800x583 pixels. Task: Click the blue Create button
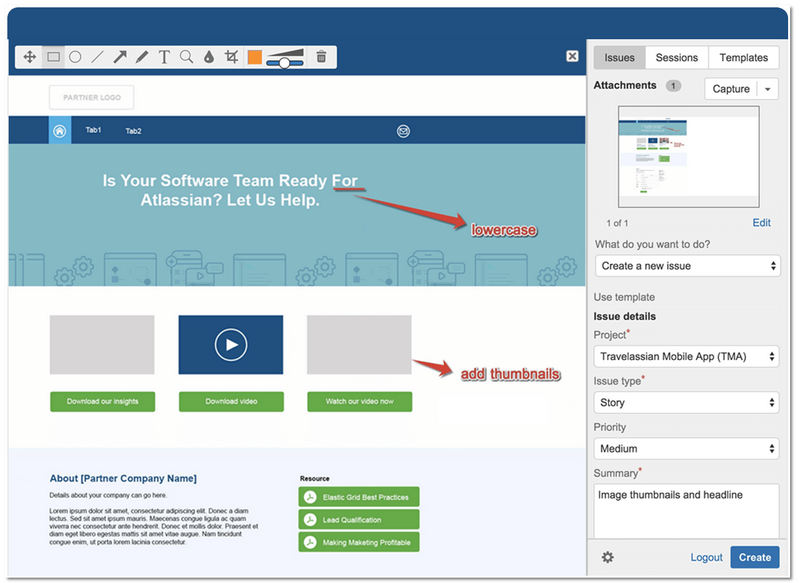pos(754,557)
